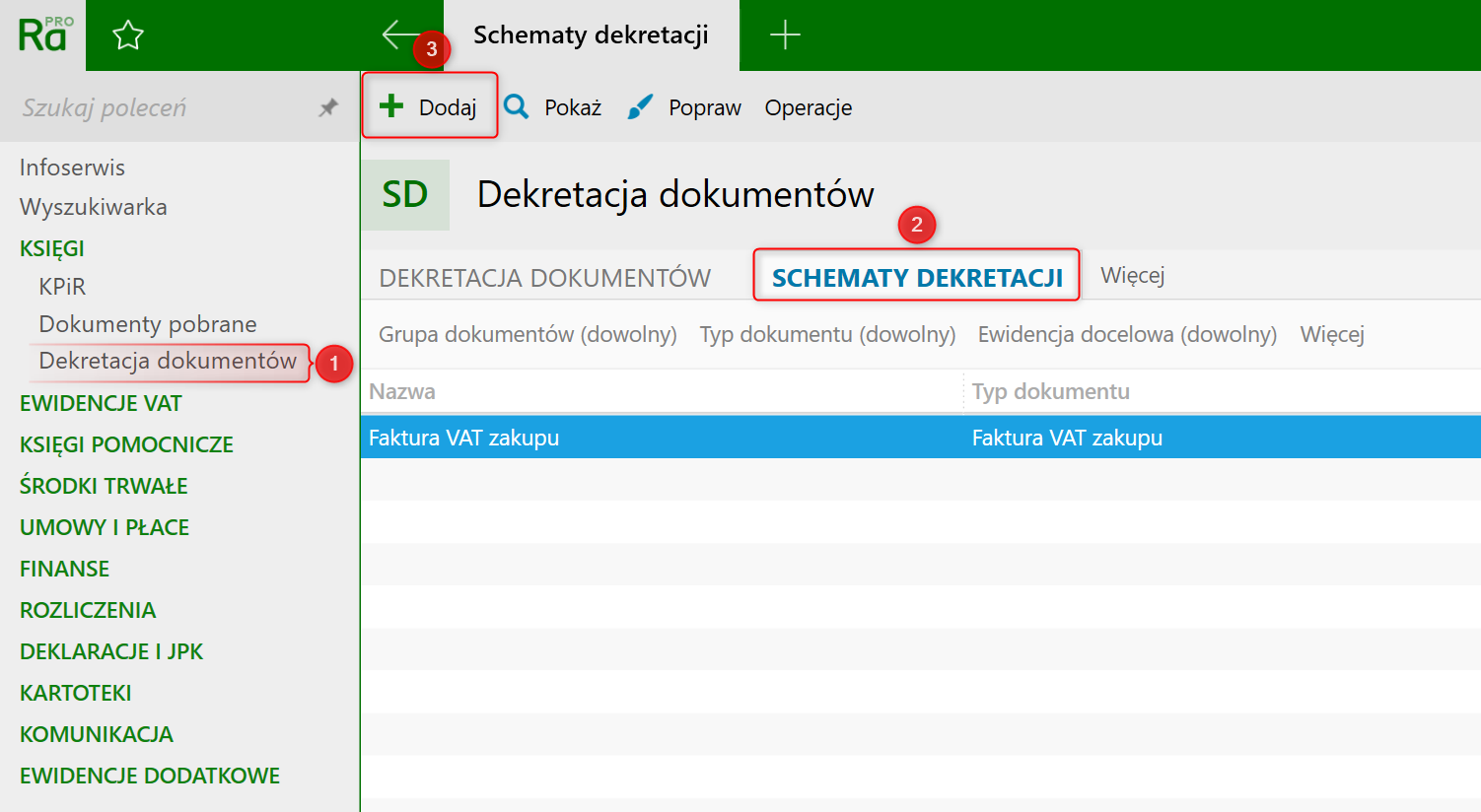Open Grupa dokumentów filter dropdown
The height and width of the screenshot is (812, 1481).
(x=528, y=335)
